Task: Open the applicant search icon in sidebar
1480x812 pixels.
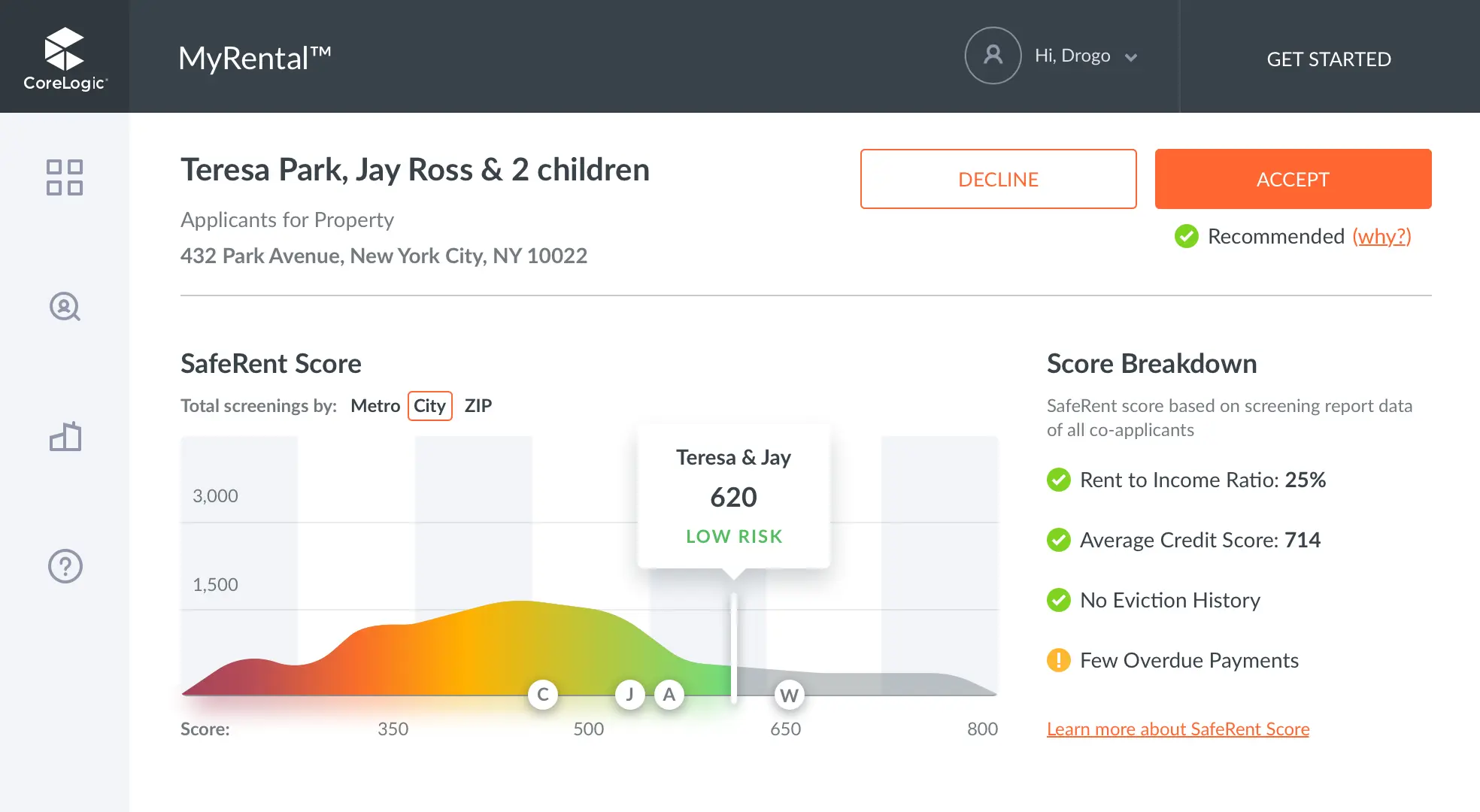Action: click(65, 307)
